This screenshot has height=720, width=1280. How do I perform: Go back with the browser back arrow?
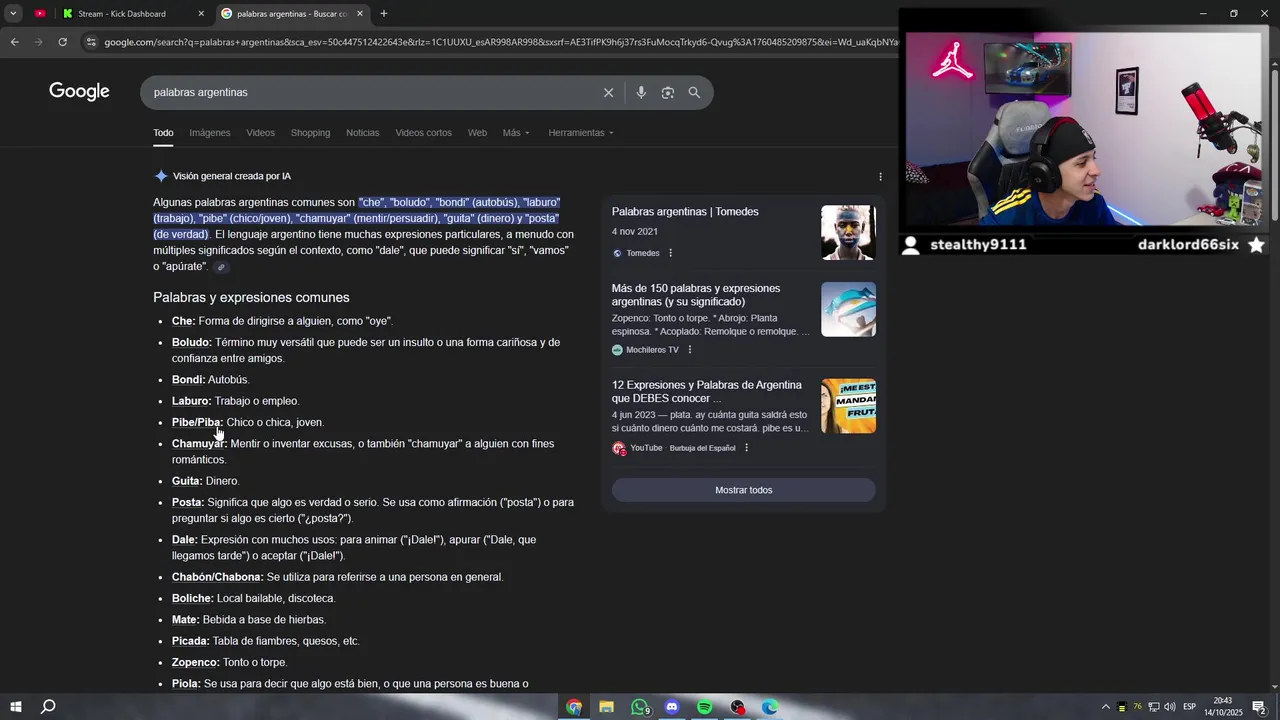[x=14, y=42]
